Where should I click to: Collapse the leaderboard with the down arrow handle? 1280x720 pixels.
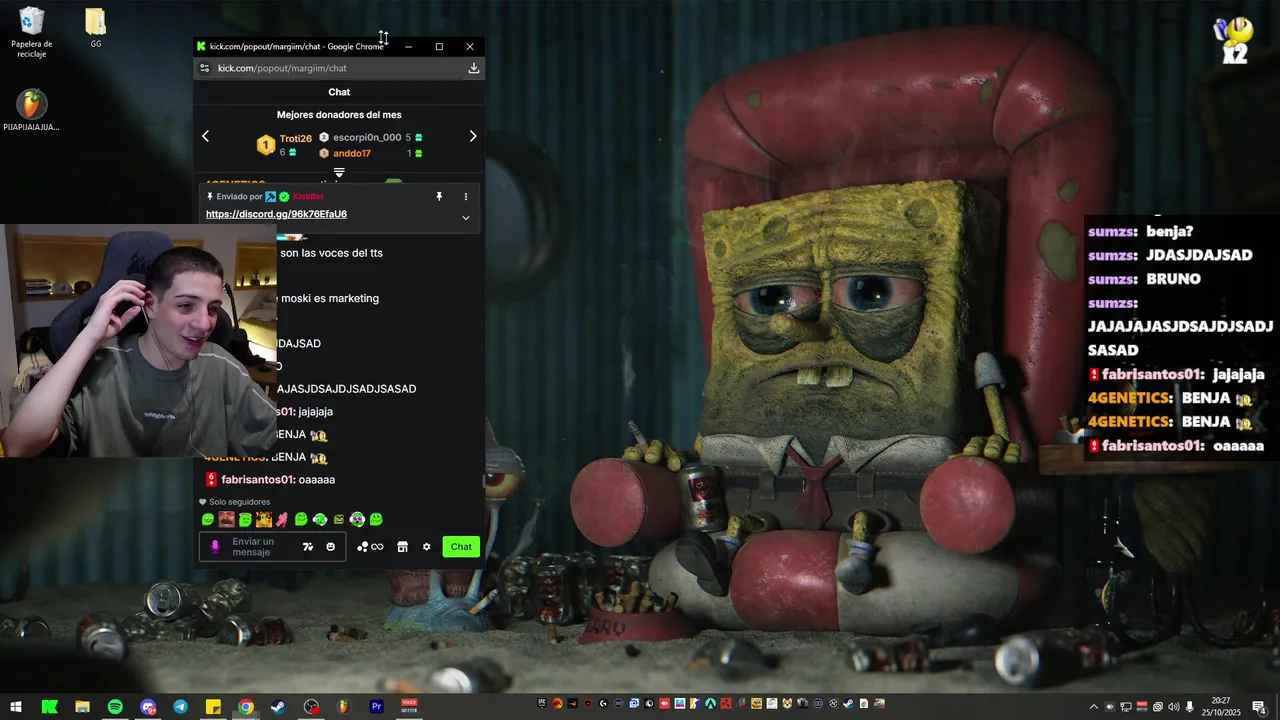[339, 173]
